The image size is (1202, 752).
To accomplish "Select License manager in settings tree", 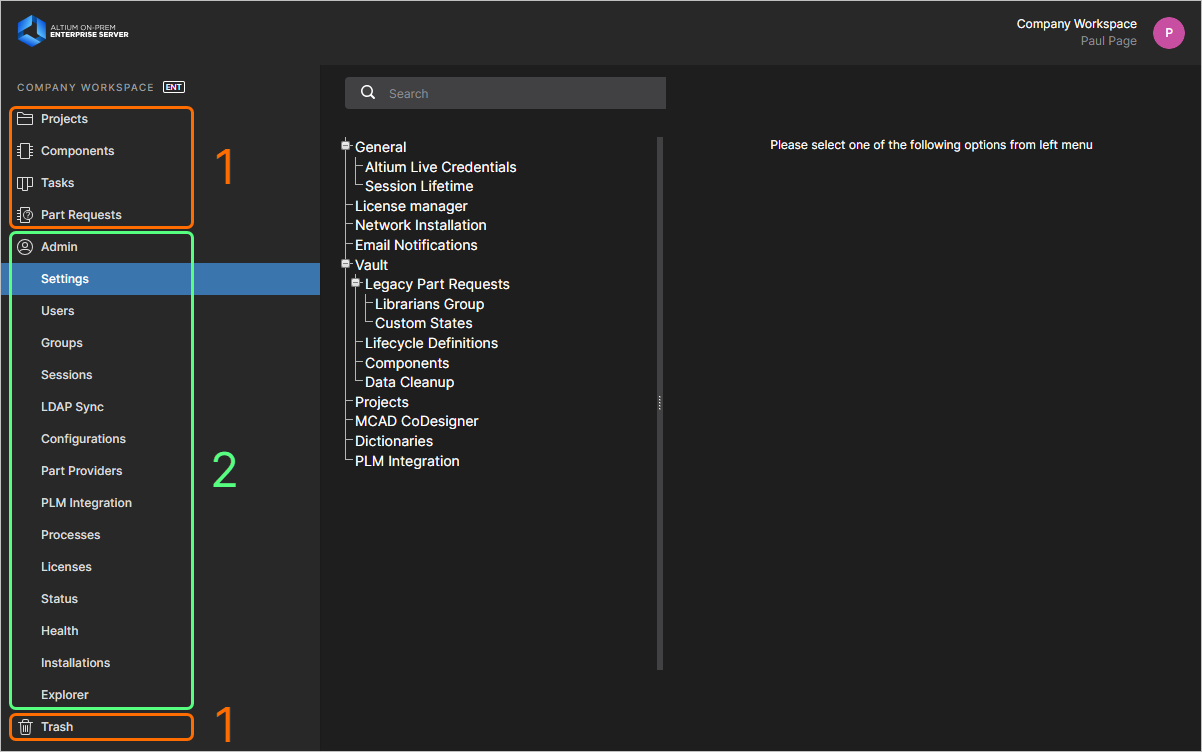I will pyautogui.click(x=411, y=206).
